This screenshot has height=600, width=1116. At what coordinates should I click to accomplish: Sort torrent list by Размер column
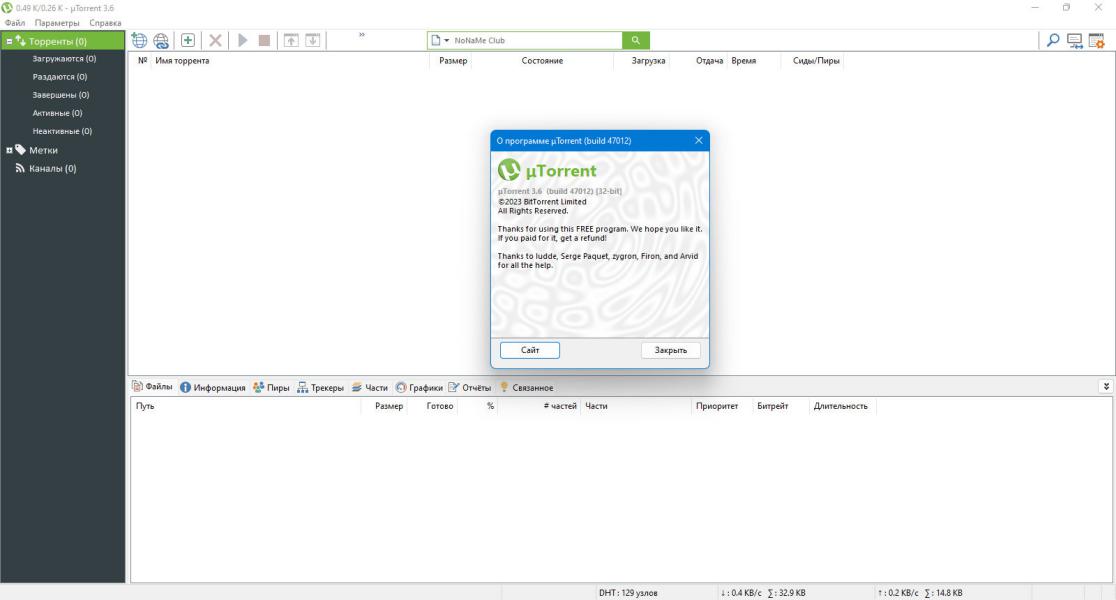pos(453,60)
